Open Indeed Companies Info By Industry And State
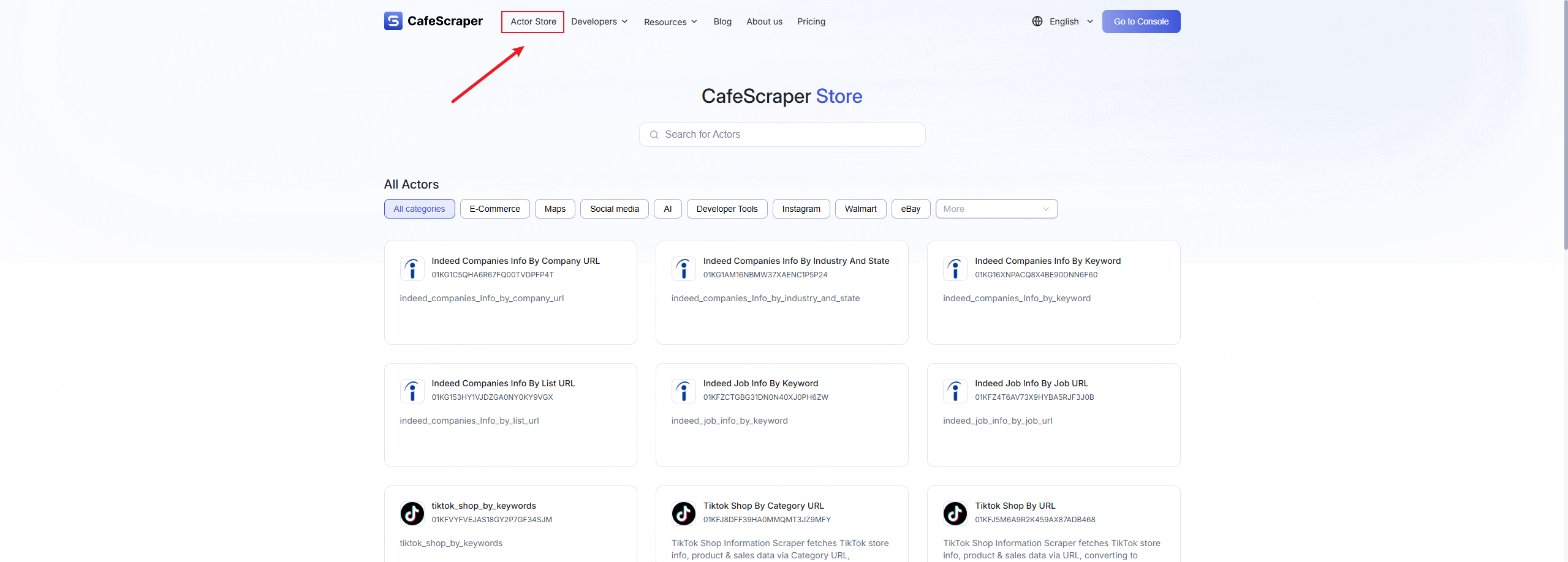 pos(796,261)
